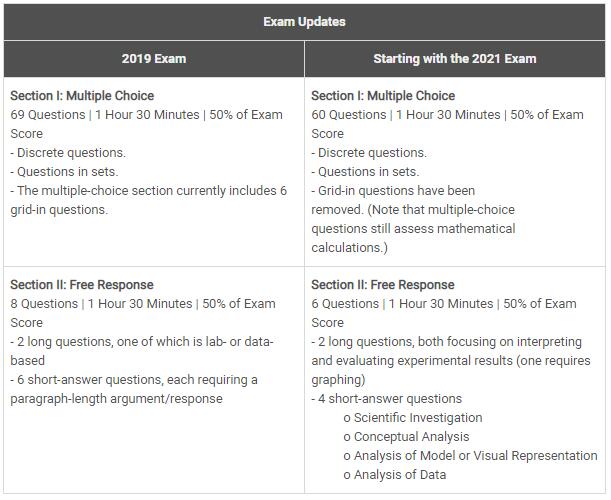Screen dimensions: 611x500
Task: Click 2019 Section I: Multiple Choice heading
Action: 82,96
